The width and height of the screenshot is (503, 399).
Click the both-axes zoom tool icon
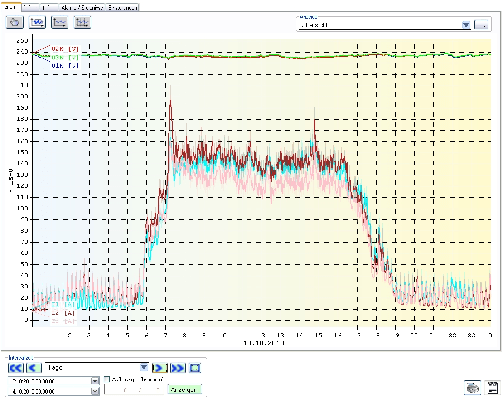pyautogui.click(x=82, y=22)
